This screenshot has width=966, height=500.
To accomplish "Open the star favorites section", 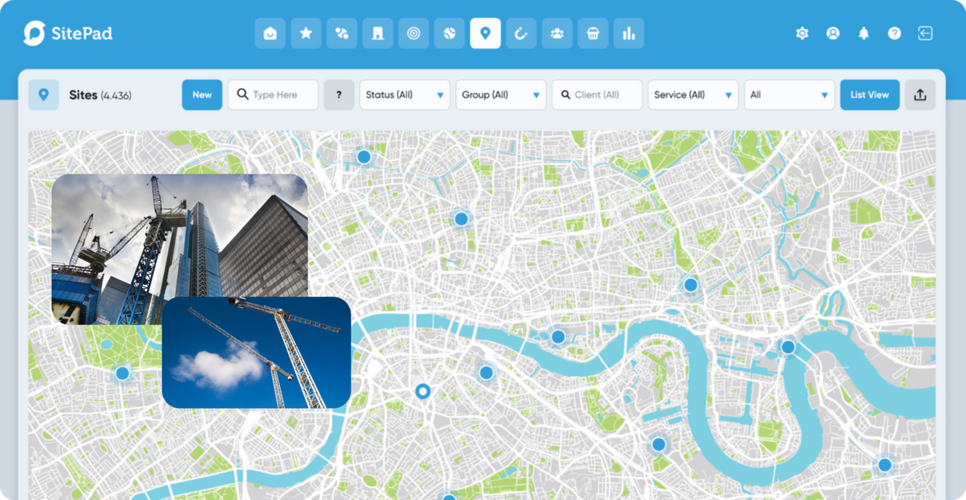I will click(x=306, y=33).
